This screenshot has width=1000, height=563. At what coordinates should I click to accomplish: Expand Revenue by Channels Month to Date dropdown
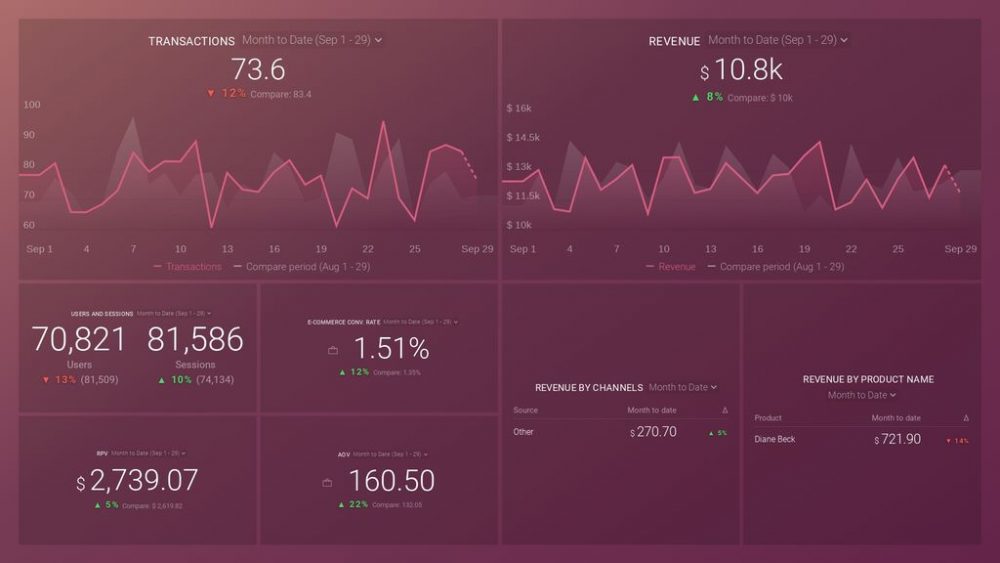(x=683, y=387)
